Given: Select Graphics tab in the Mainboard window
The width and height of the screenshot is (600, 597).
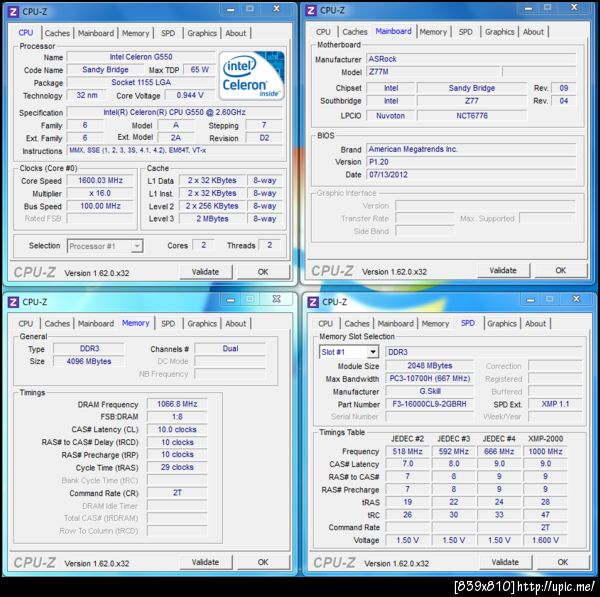Looking at the screenshot, I should coord(499,32).
